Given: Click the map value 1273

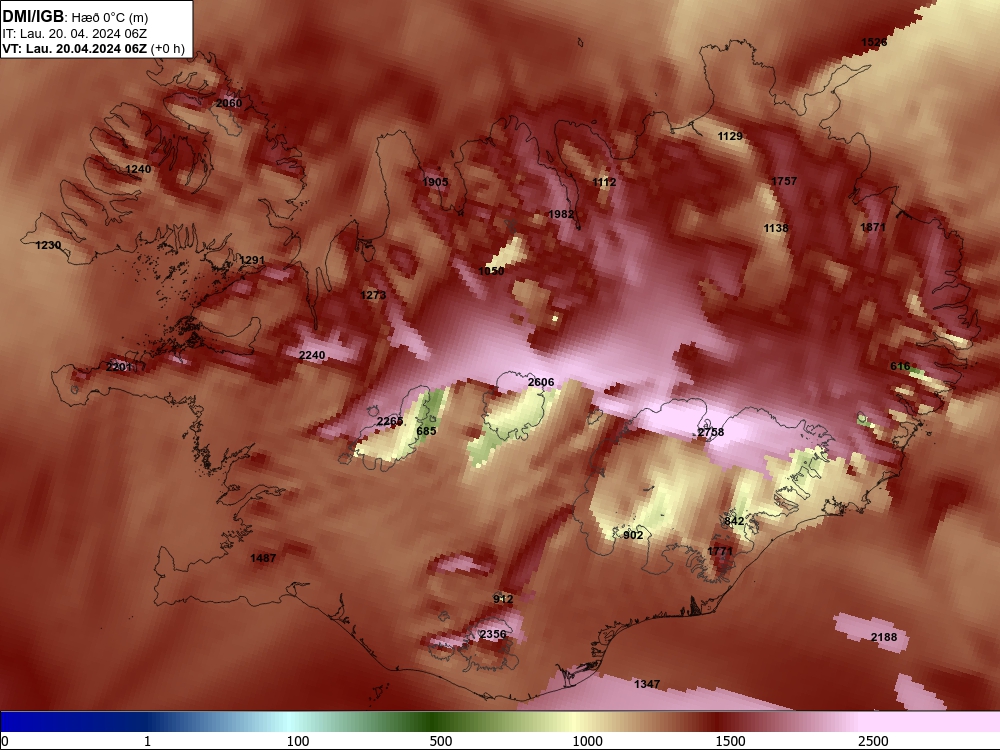Looking at the screenshot, I should (x=373, y=295).
